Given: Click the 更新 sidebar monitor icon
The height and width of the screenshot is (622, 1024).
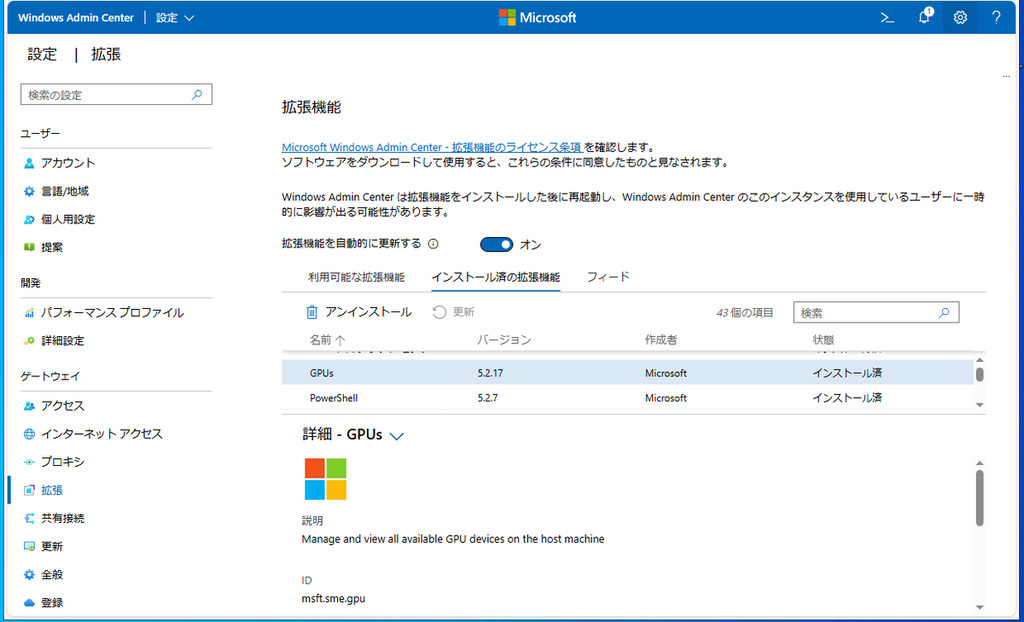Looking at the screenshot, I should [29, 546].
